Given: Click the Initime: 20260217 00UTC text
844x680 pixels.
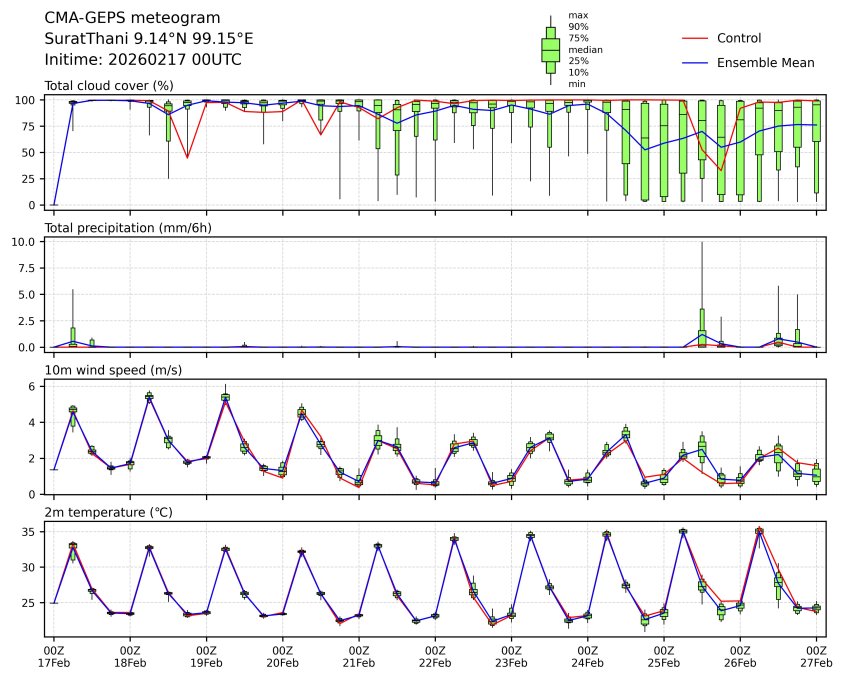Looking at the screenshot, I should (143, 60).
